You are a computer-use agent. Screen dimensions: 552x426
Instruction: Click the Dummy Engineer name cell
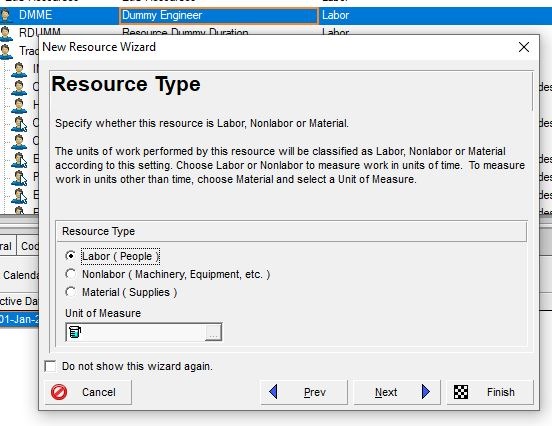coord(219,15)
